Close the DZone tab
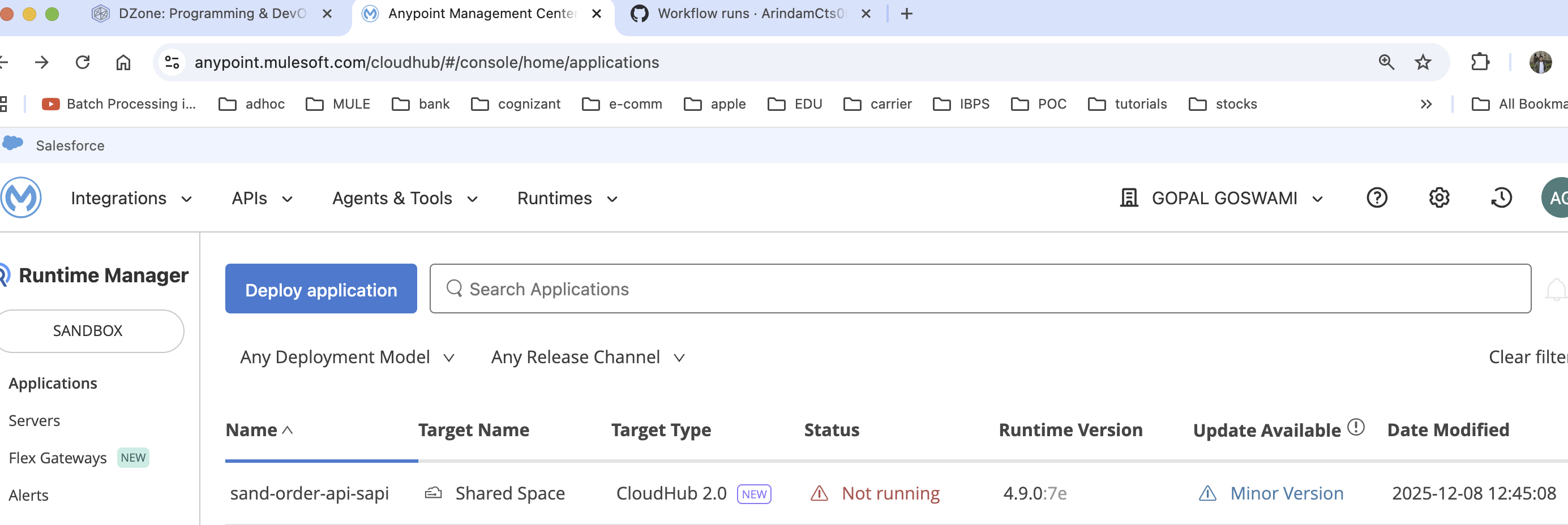Viewport: 1568px width, 525px height. tap(327, 14)
